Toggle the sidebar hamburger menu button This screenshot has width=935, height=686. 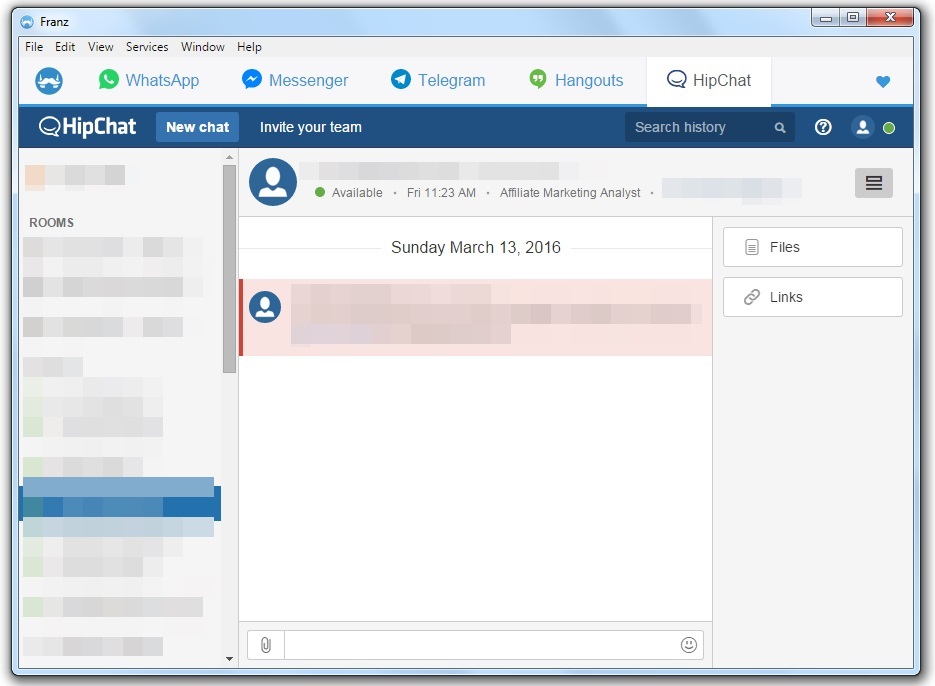874,183
